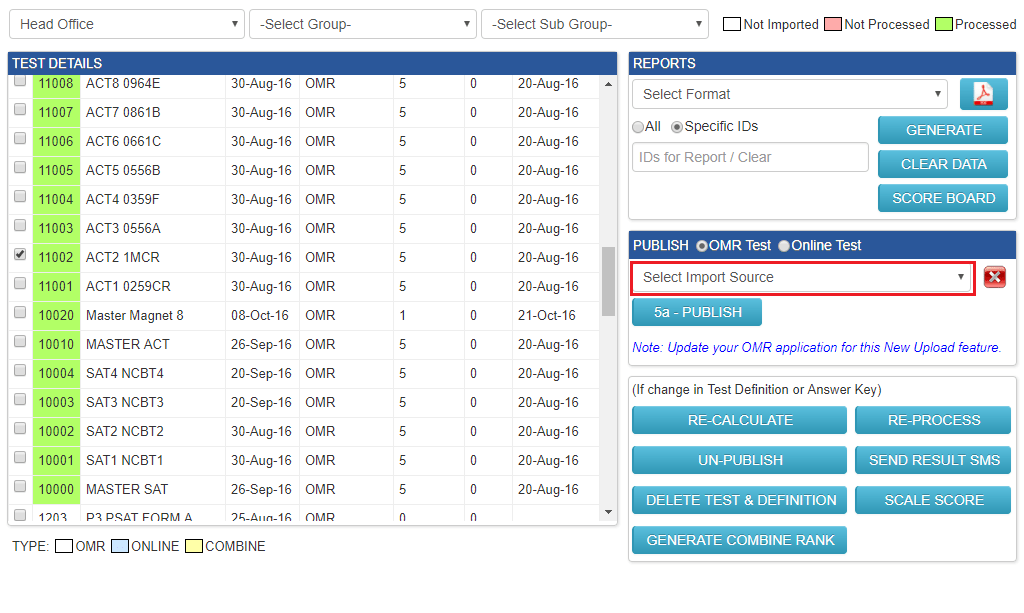
Task: Click the RE-PROCESS button
Action: [933, 420]
